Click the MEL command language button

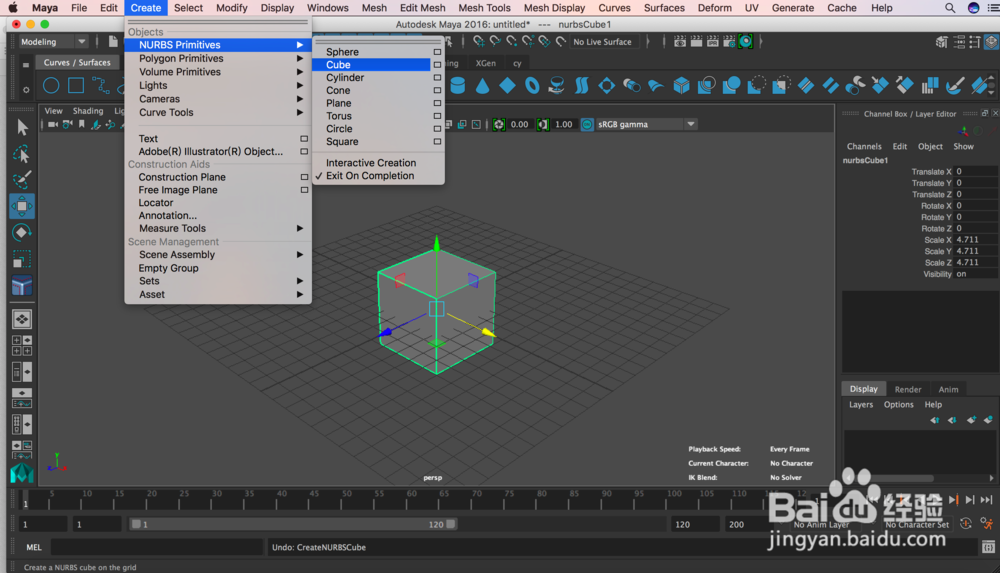pyautogui.click(x=34, y=547)
